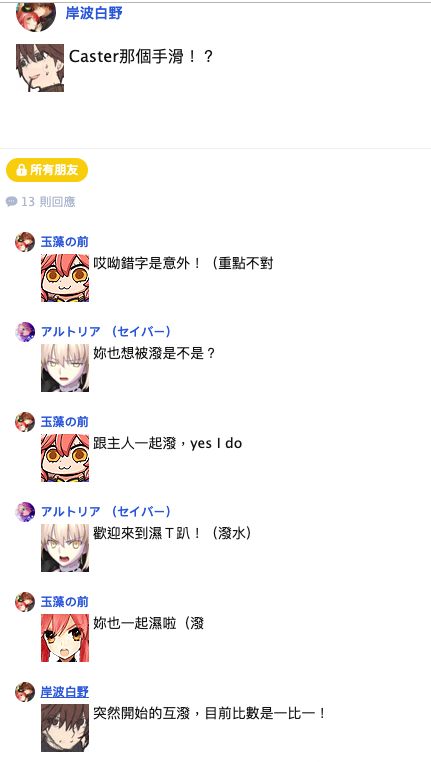Open 岸波白野's profile avatar at top
The height and width of the screenshot is (762, 431).
pos(35,17)
